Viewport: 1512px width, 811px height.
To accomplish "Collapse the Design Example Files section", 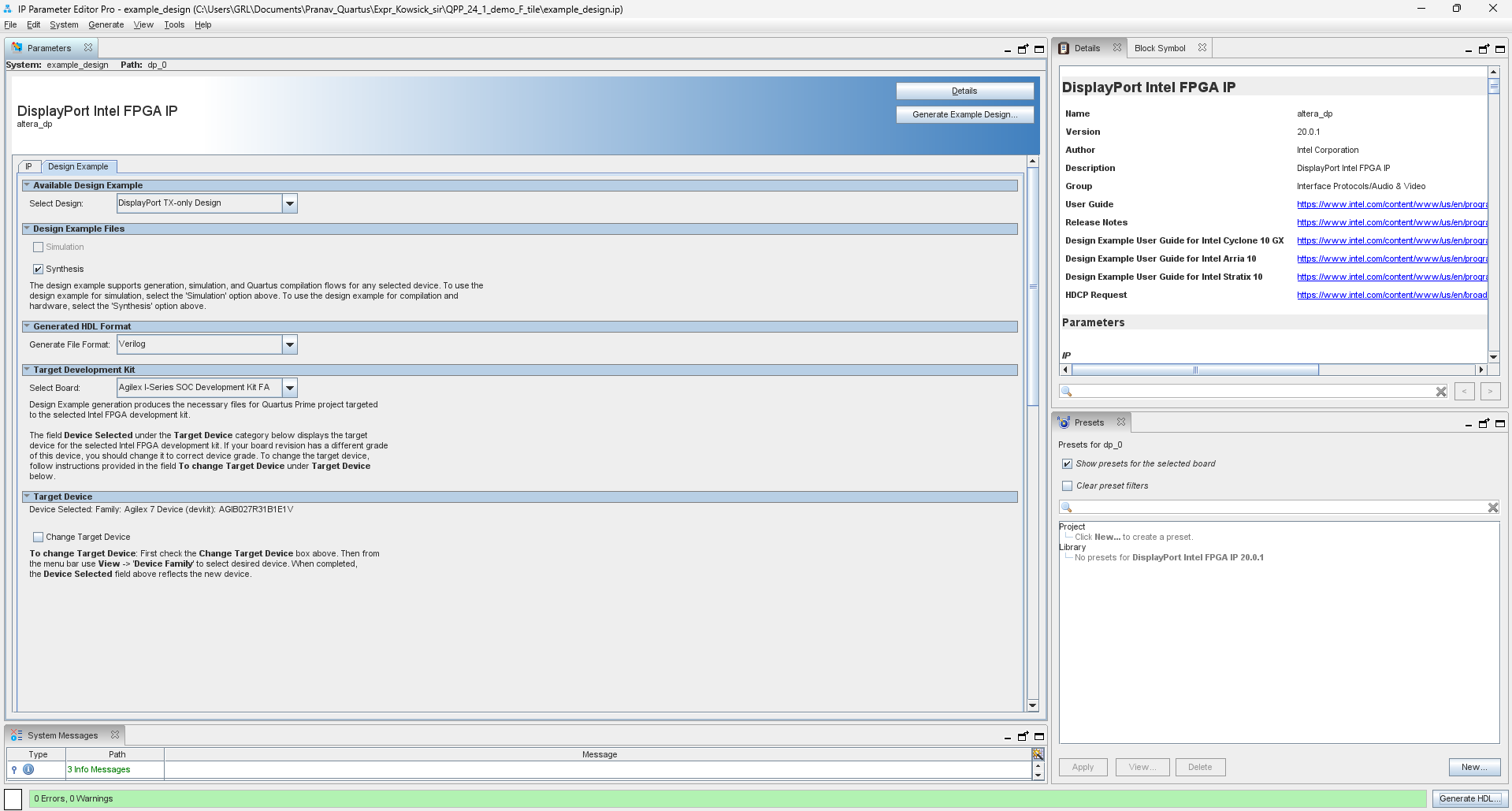I will pyautogui.click(x=27, y=229).
